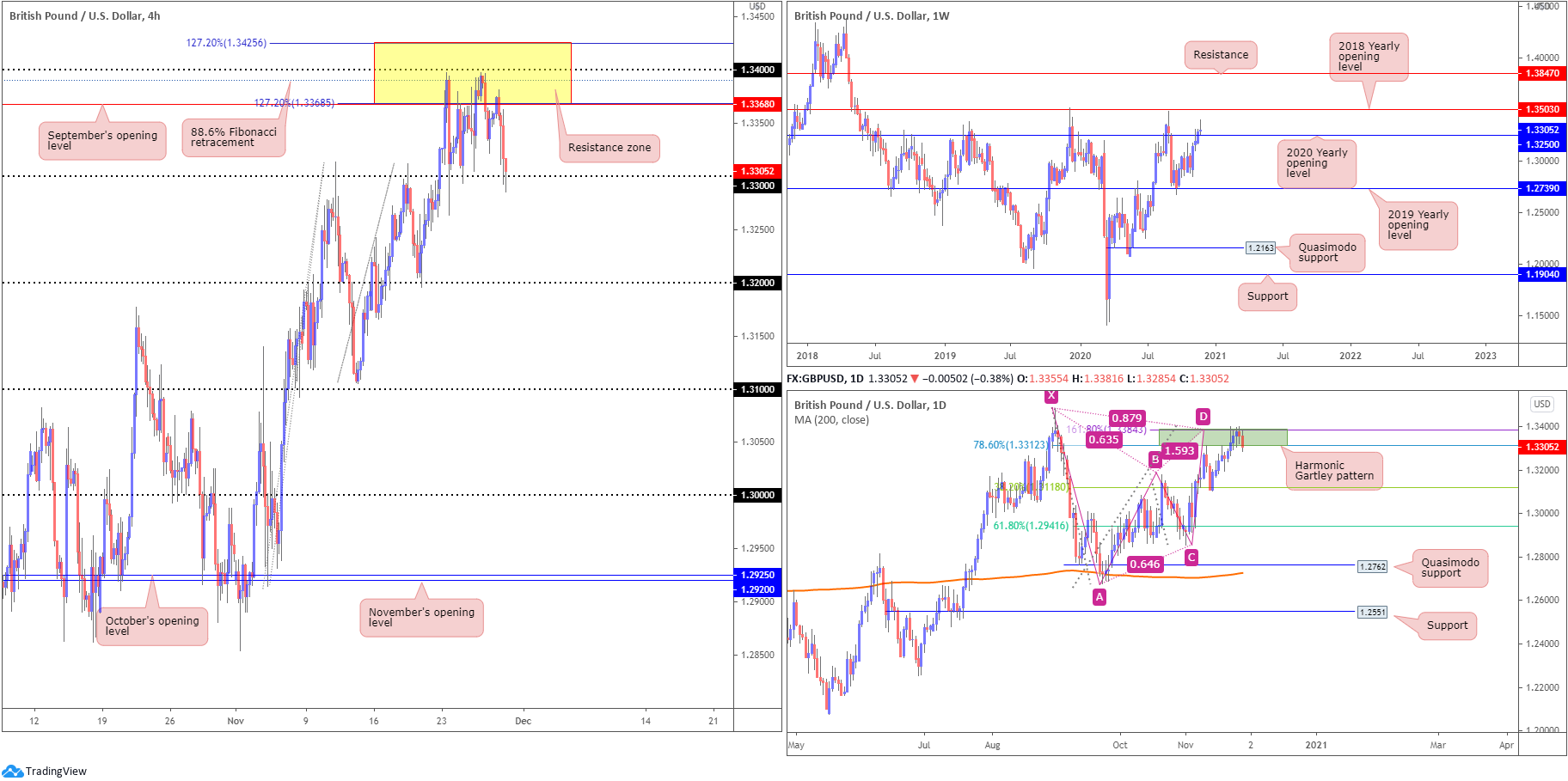Click the 'October's opening level' callout
This screenshot has height=781, width=1568.
tap(152, 626)
